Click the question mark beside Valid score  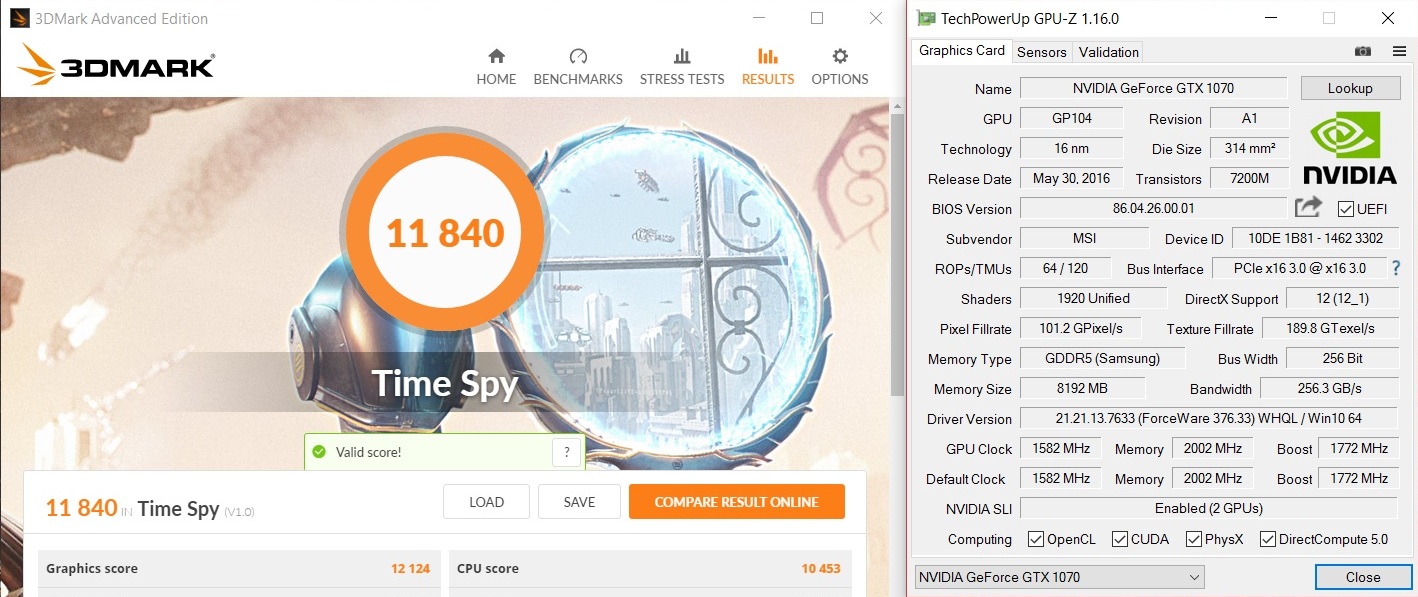coord(567,452)
